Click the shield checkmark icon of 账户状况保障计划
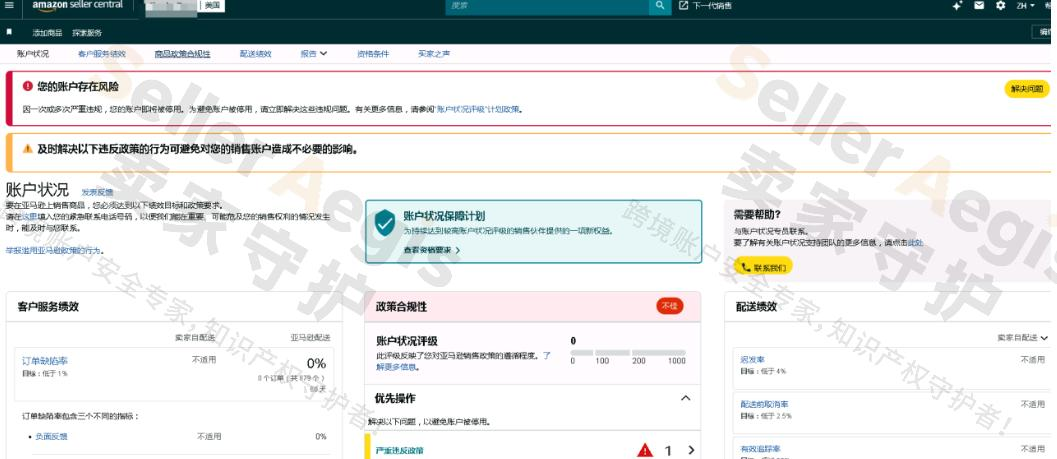The width and height of the screenshot is (1057, 459). 385,222
